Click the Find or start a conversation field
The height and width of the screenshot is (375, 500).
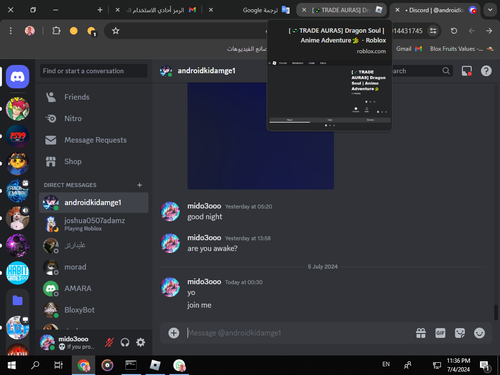coord(94,71)
